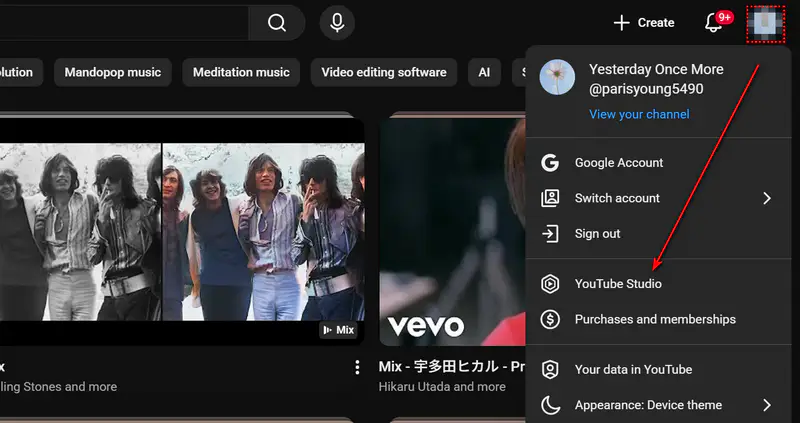Start voice search with microphone icon
This screenshot has height=423, width=800.
coord(337,22)
